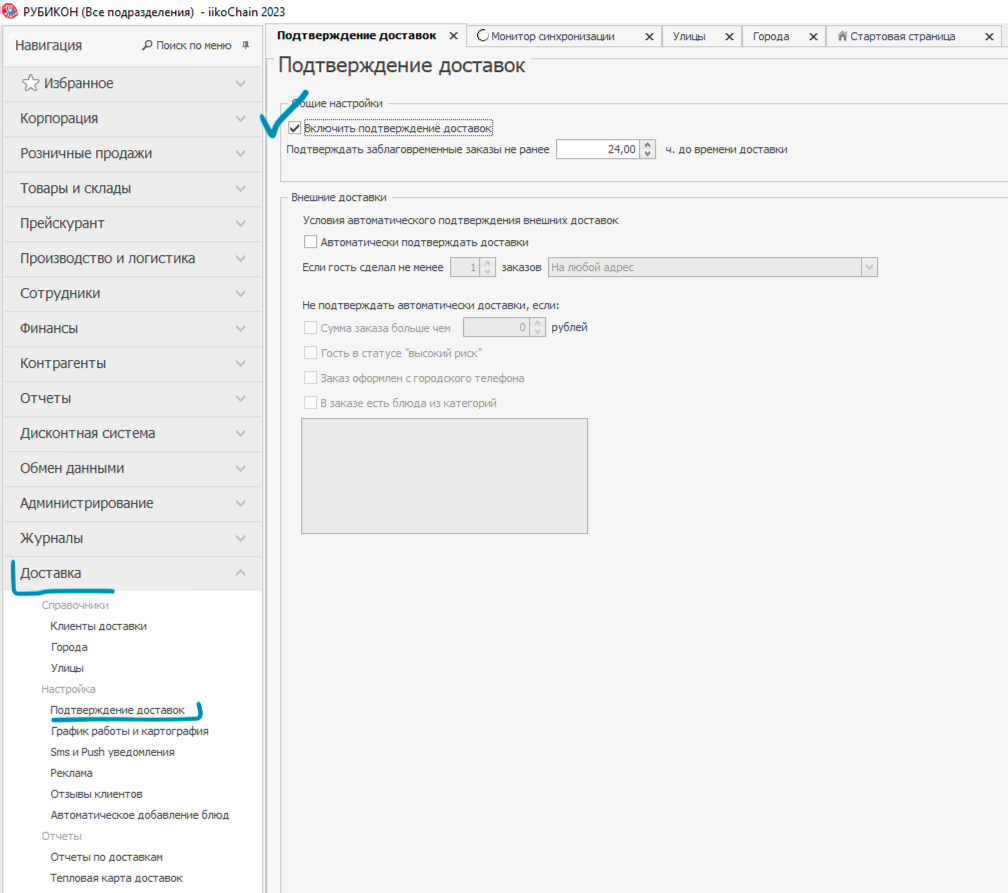Enable Автоматически подтверждать доставки checkbox
1008x893 pixels.
310,242
